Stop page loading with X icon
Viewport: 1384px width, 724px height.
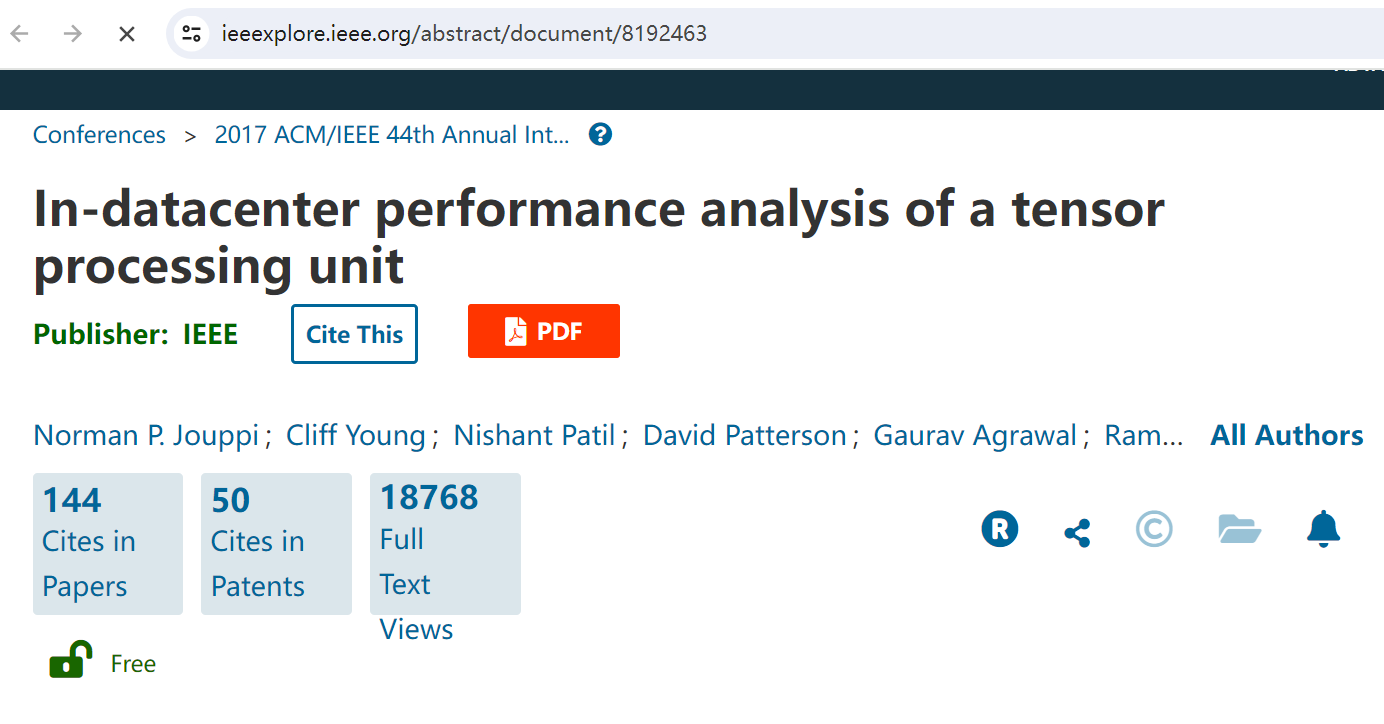tap(127, 34)
